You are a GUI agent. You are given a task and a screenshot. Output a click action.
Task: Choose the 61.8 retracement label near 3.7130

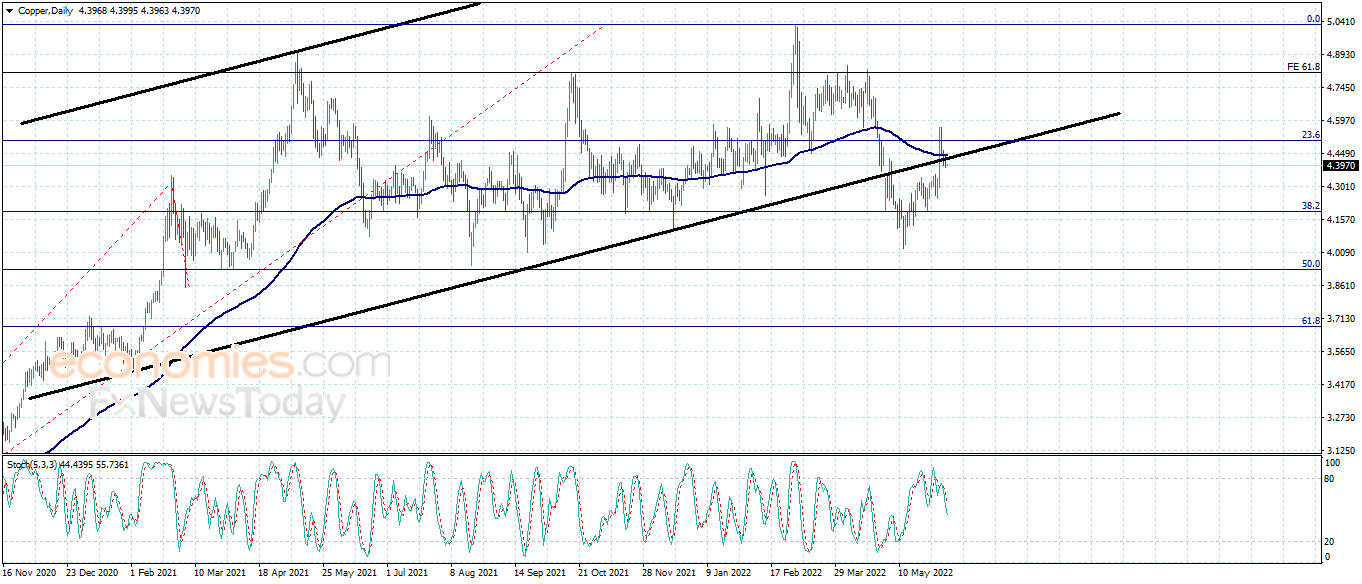click(x=1311, y=320)
